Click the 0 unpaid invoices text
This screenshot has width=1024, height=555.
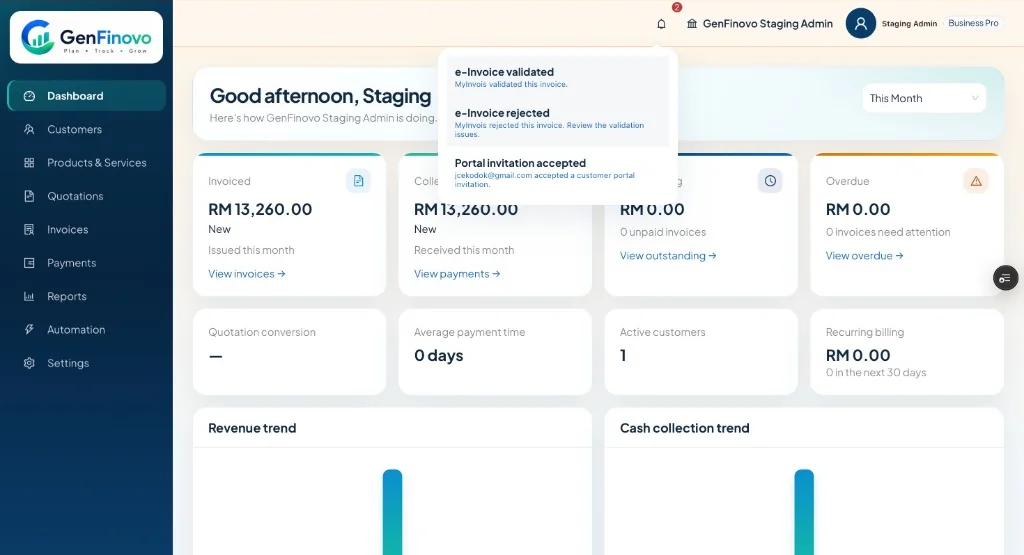click(663, 232)
